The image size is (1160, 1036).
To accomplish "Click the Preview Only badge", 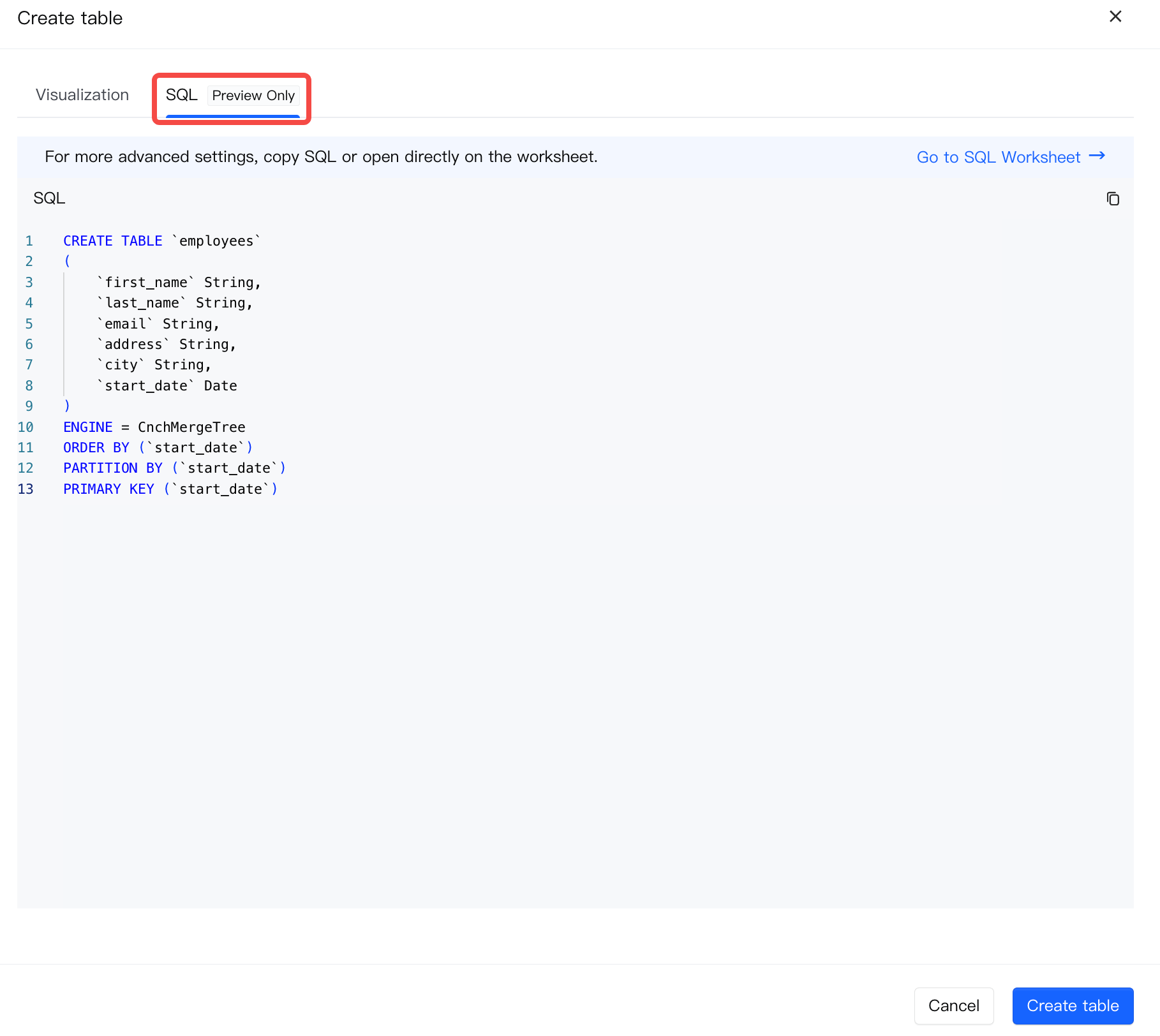I will click(x=253, y=96).
